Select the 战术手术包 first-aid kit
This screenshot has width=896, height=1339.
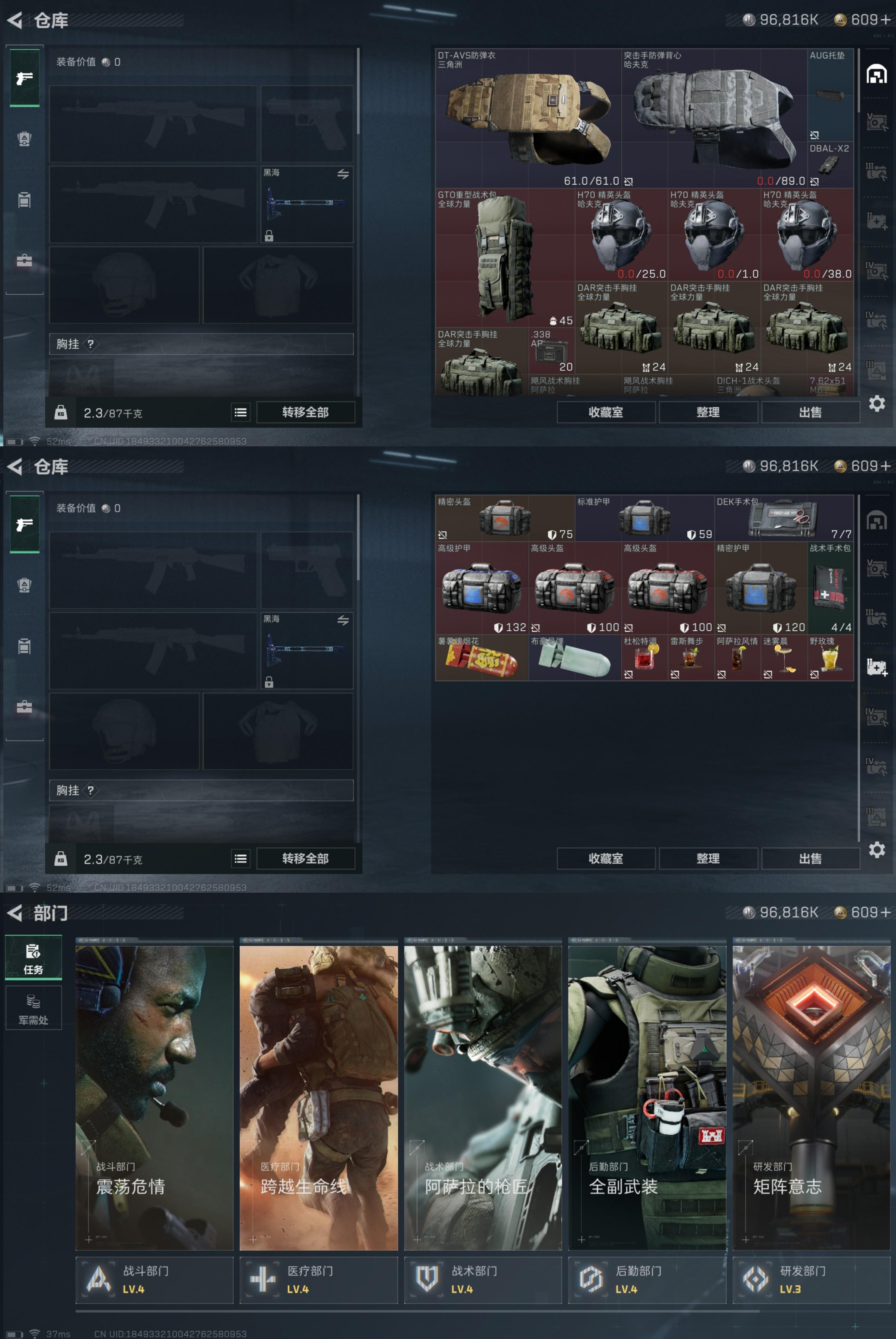[830, 588]
